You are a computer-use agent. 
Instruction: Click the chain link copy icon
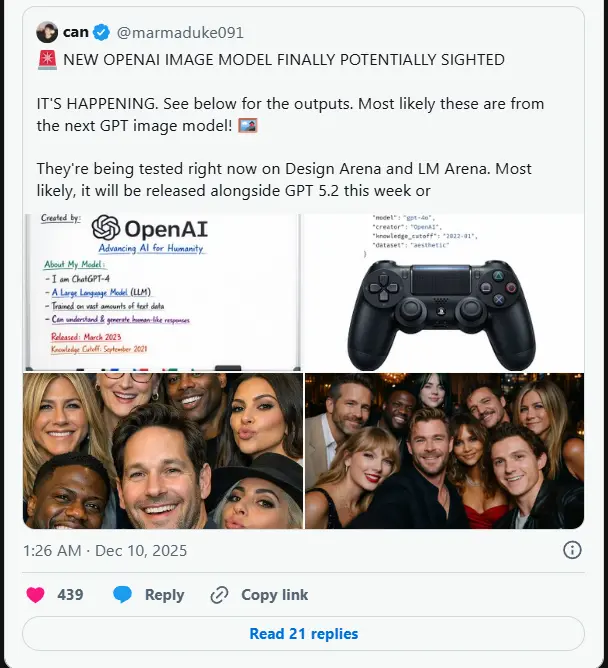pos(219,595)
